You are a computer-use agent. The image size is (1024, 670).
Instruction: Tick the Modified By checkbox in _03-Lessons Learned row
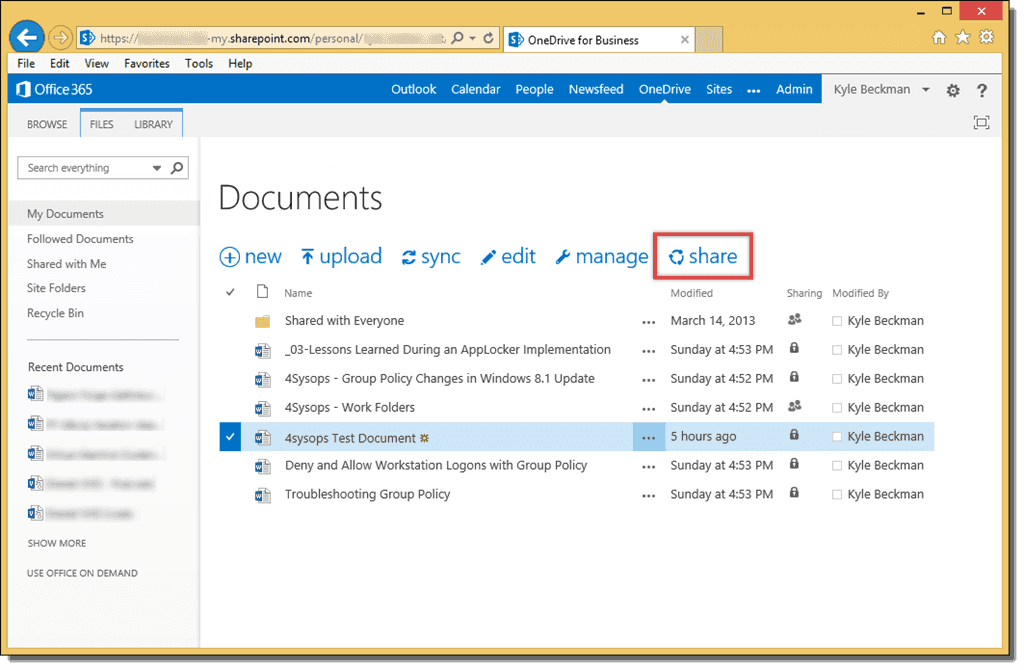click(x=837, y=350)
